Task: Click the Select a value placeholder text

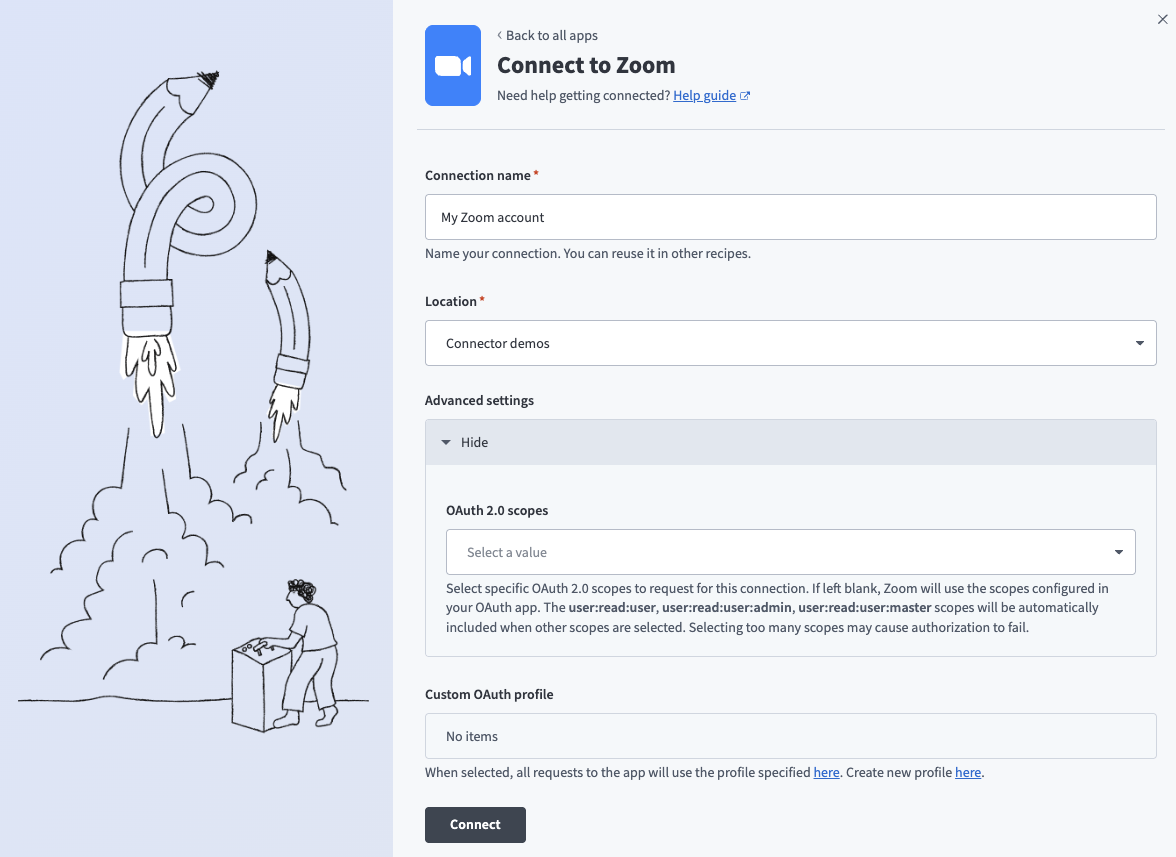Action: pyautogui.click(x=506, y=551)
